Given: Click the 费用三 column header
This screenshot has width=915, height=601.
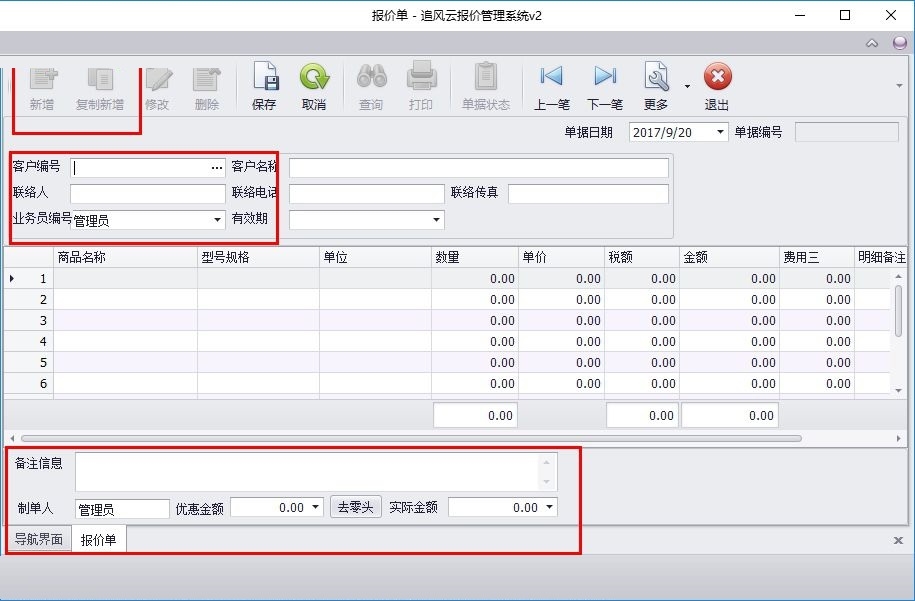Looking at the screenshot, I should [x=817, y=257].
